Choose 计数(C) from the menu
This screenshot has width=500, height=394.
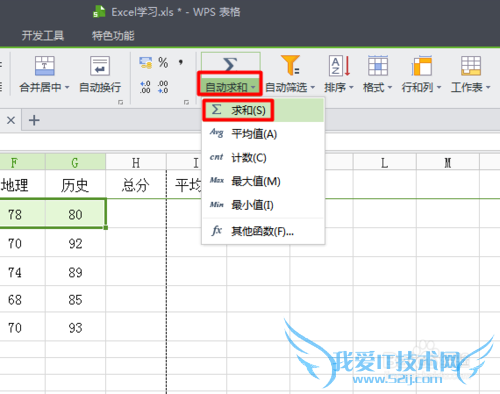(263, 158)
